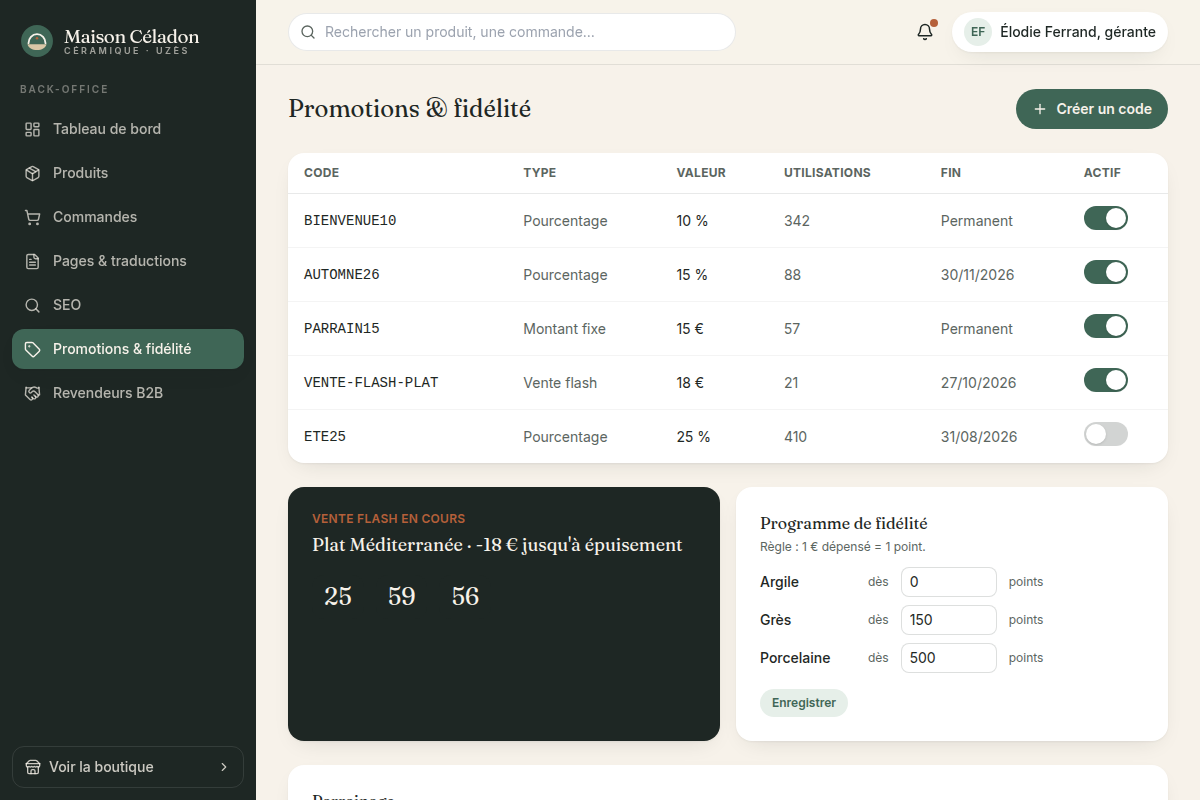
Task: Click Créer un code button
Action: coord(1092,109)
